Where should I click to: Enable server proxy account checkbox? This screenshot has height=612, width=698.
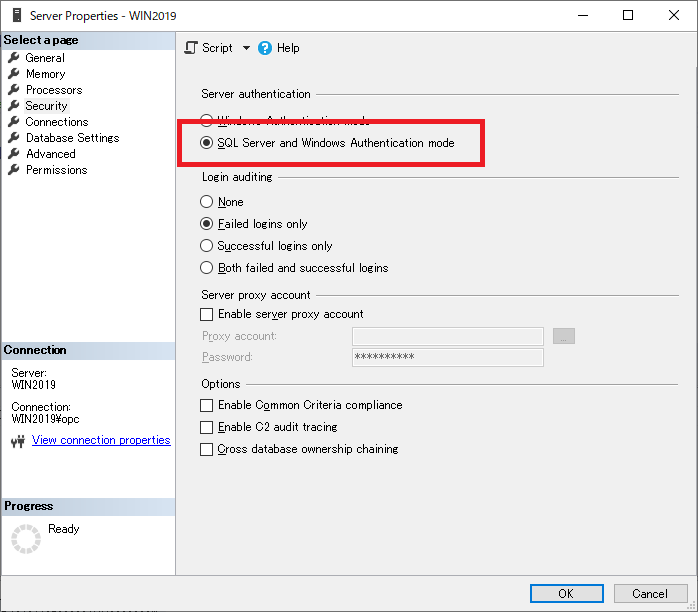207,314
